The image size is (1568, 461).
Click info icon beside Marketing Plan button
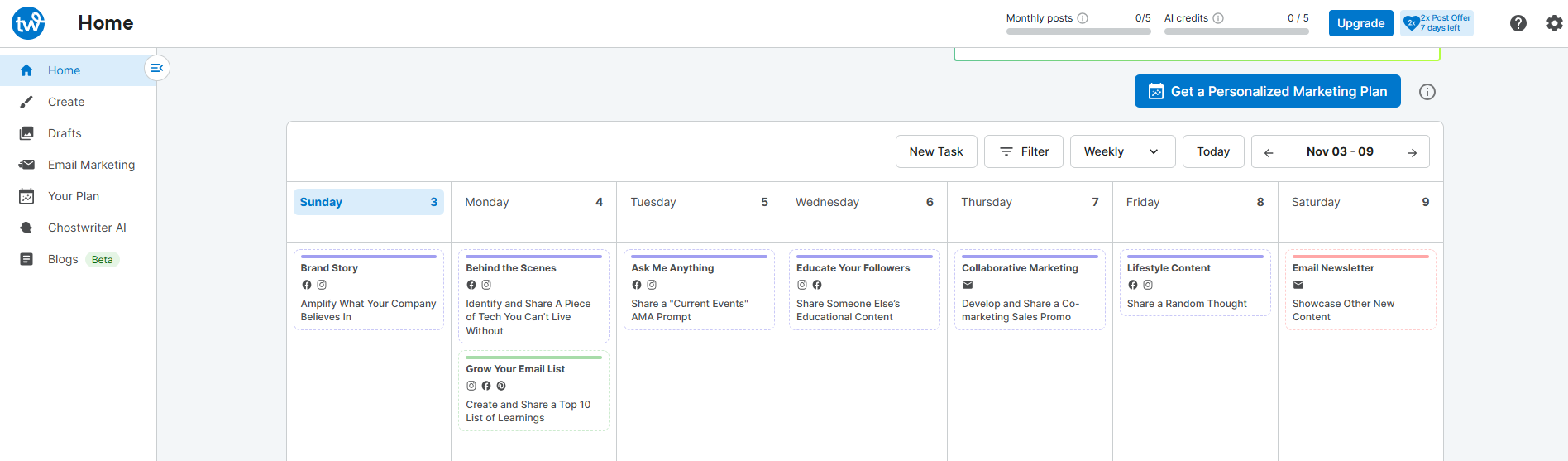click(x=1427, y=92)
